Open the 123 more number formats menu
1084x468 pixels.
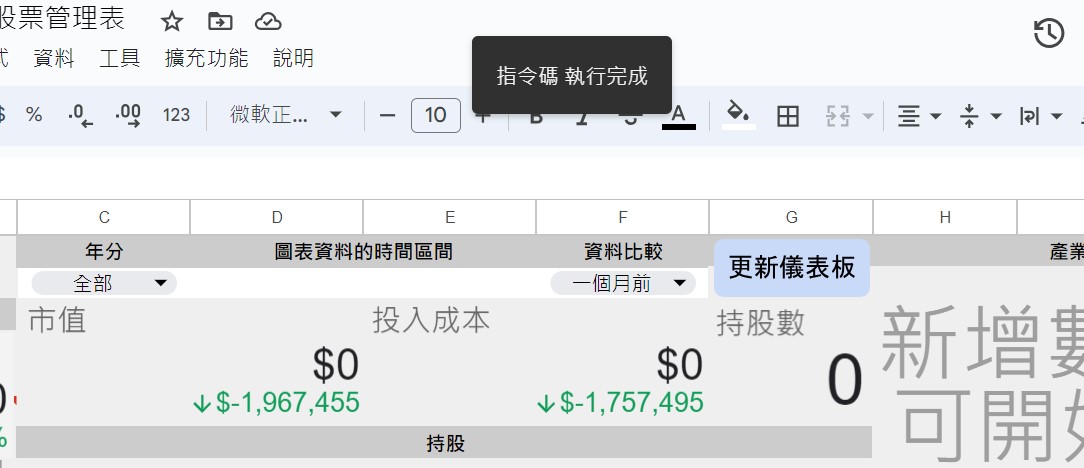tap(176, 115)
